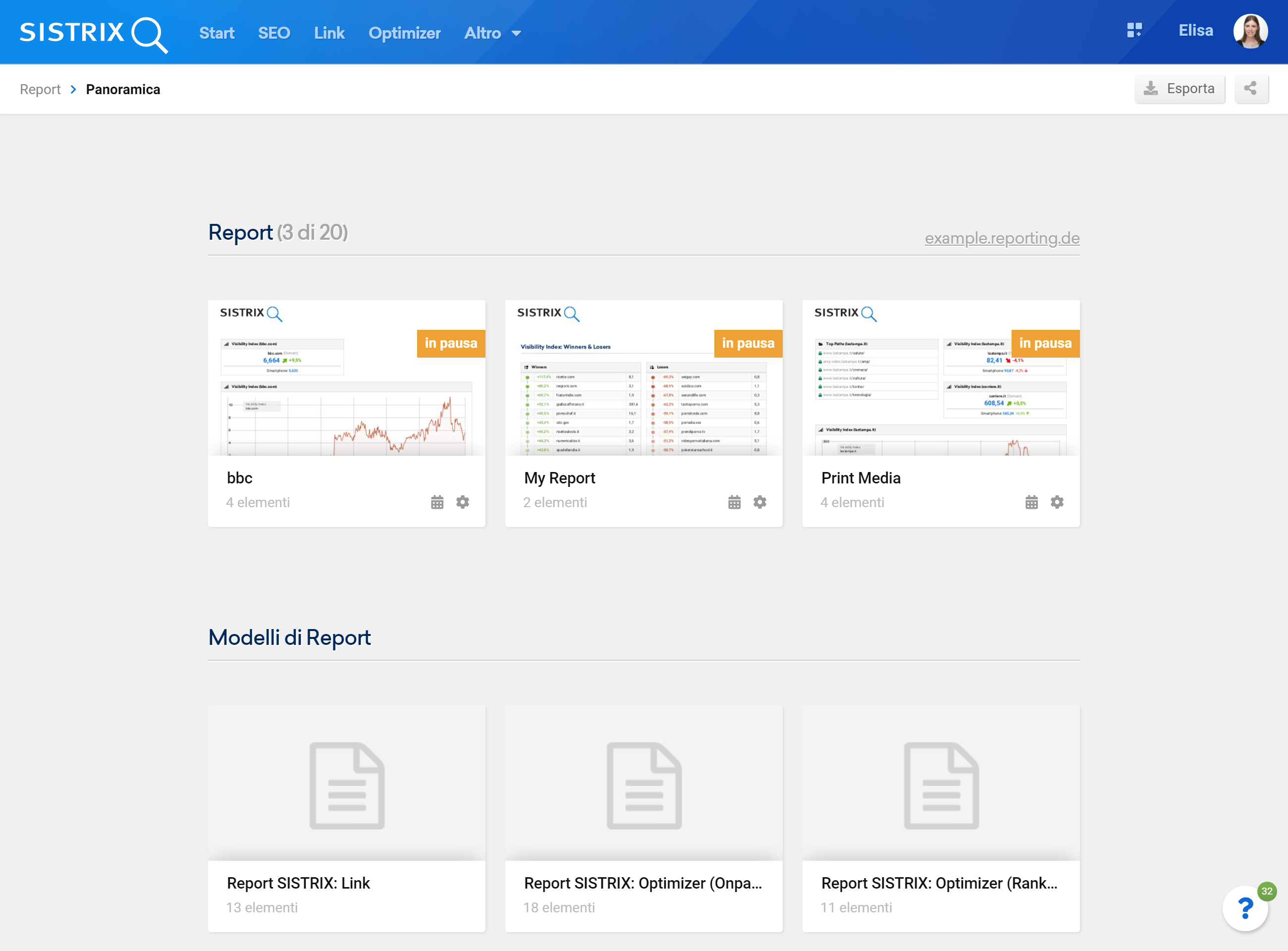Open calendar schedule for My Report
The width and height of the screenshot is (1288, 951).
point(734,502)
